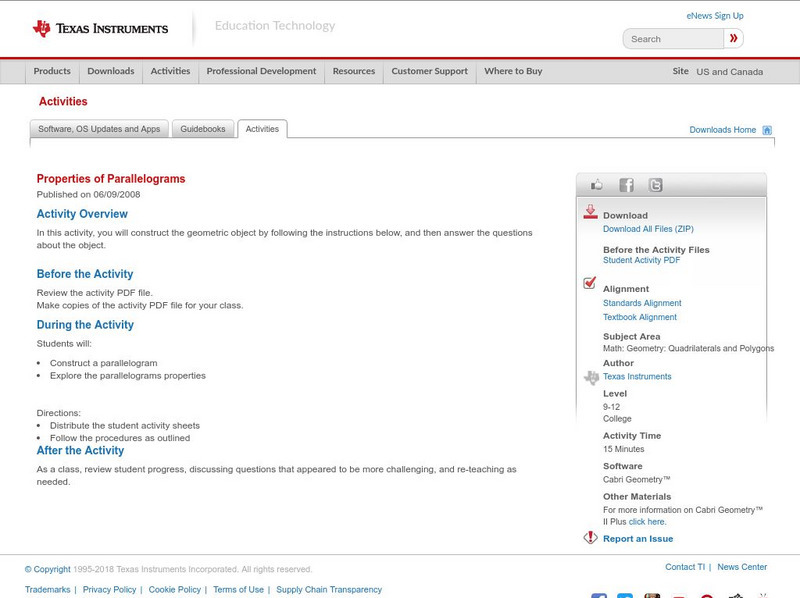Image resolution: width=800 pixels, height=598 pixels.
Task: Click the Standards Alignment link
Action: pos(642,303)
